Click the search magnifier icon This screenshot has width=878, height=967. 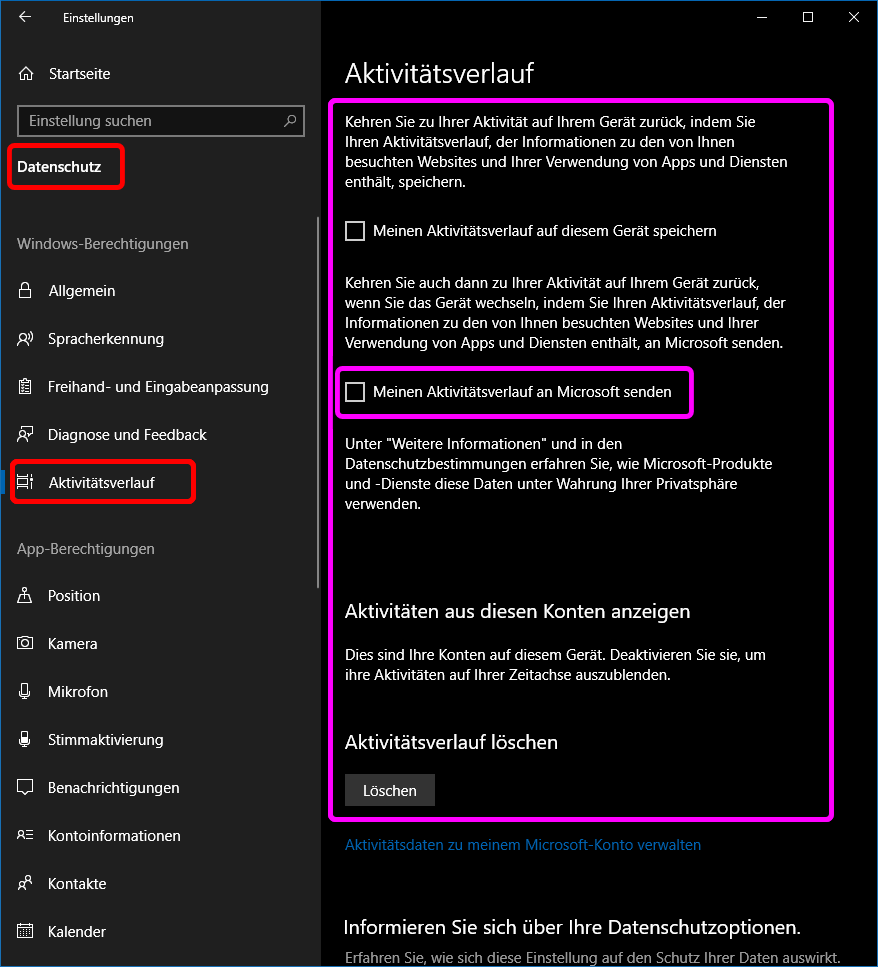point(290,121)
